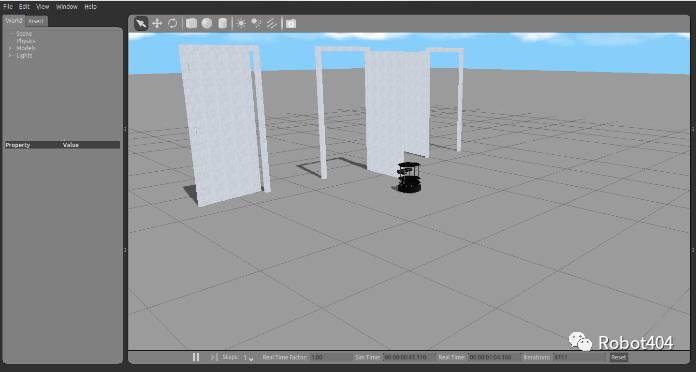The image size is (696, 372).
Task: Insert a cylinder shape
Action: (222, 24)
